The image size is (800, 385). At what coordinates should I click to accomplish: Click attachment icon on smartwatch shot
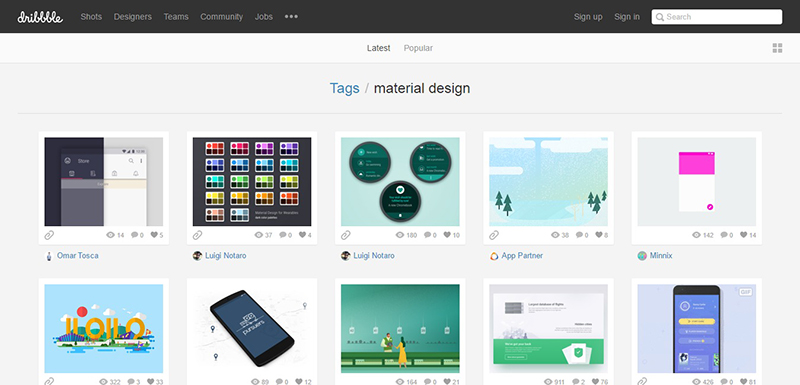click(346, 235)
